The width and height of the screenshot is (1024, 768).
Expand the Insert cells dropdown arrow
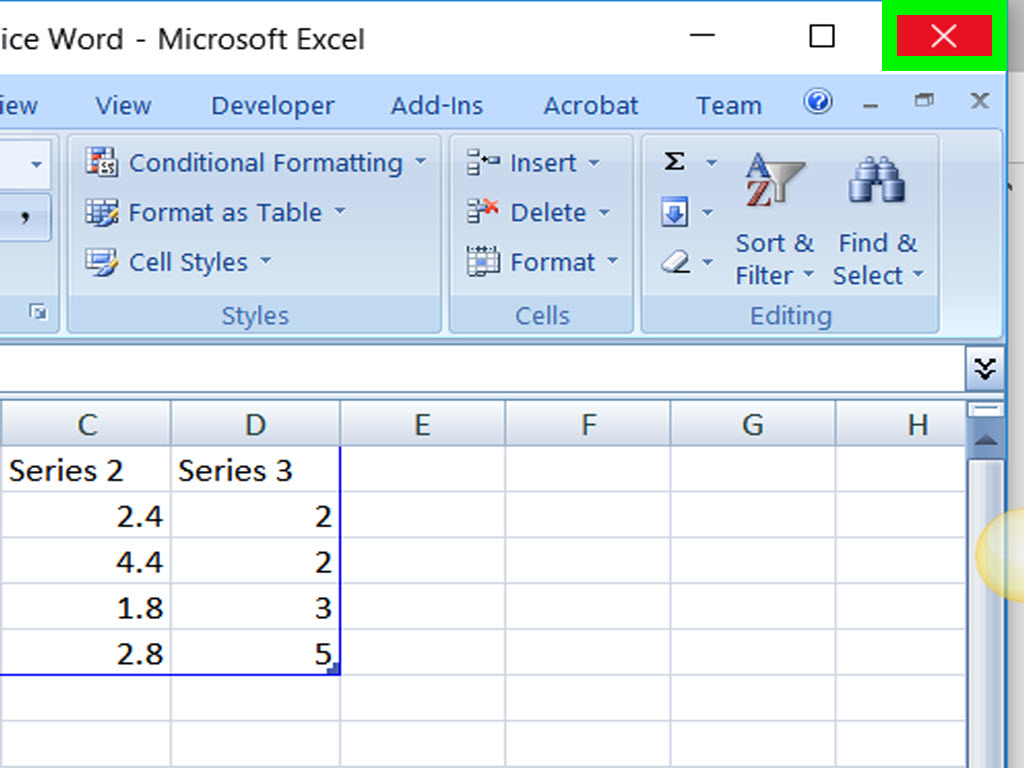pos(594,163)
